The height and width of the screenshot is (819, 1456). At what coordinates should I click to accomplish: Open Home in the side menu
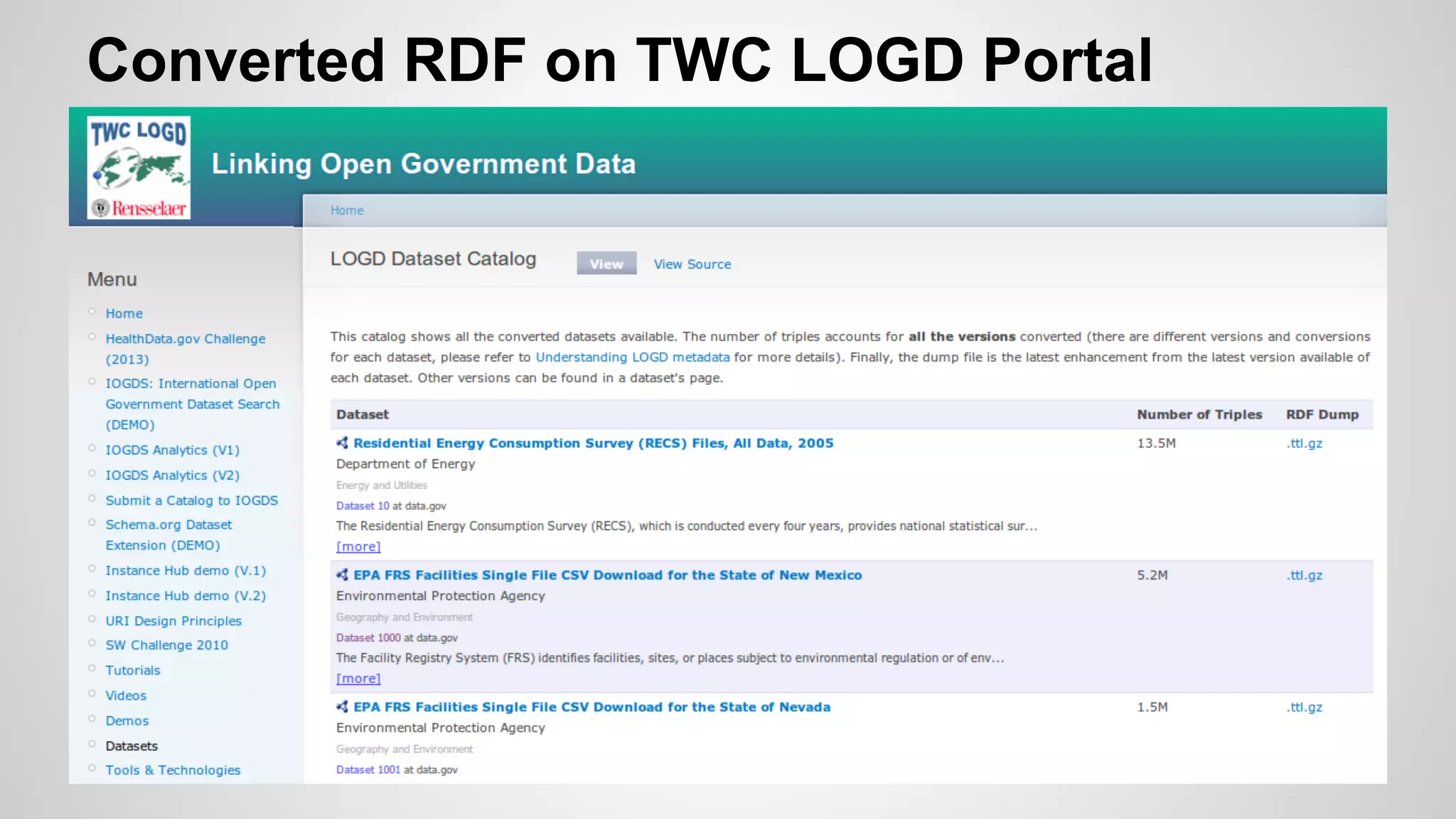pos(124,314)
